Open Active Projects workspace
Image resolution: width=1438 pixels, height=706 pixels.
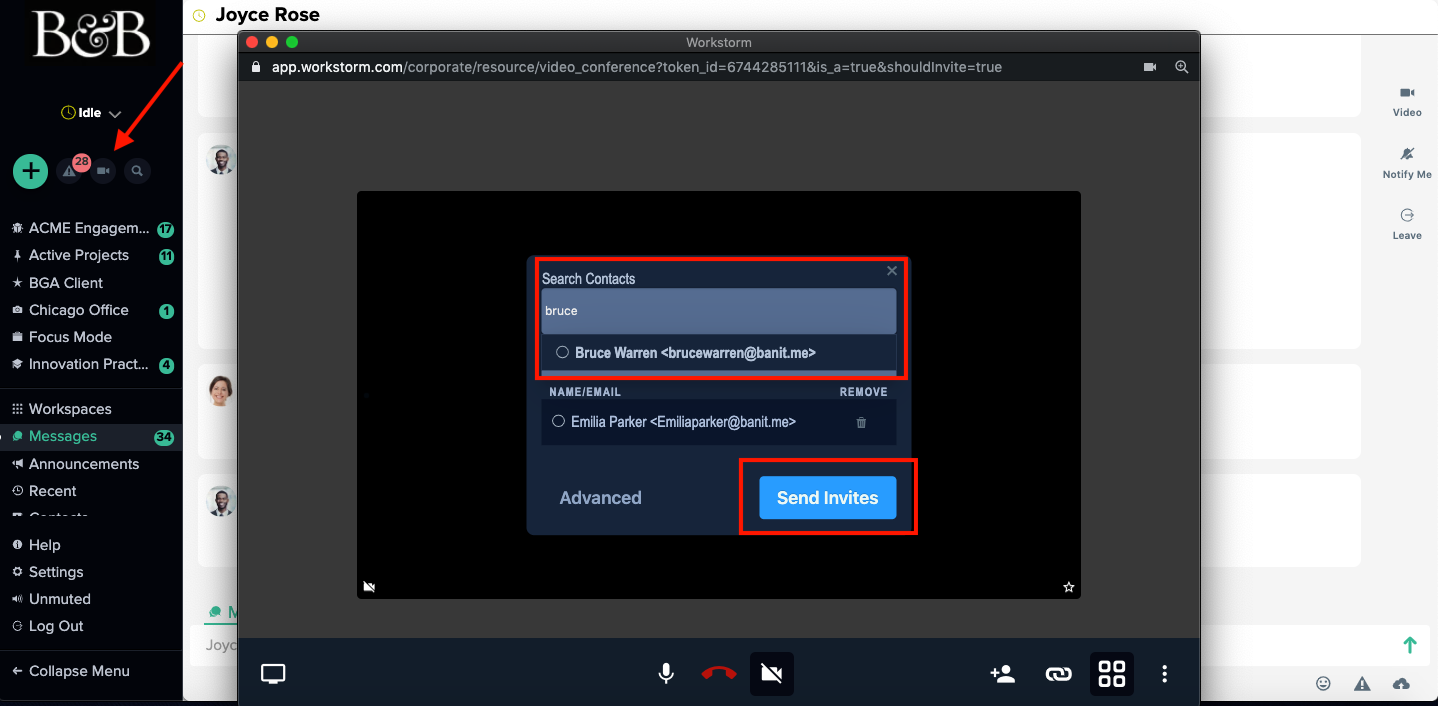(x=78, y=255)
